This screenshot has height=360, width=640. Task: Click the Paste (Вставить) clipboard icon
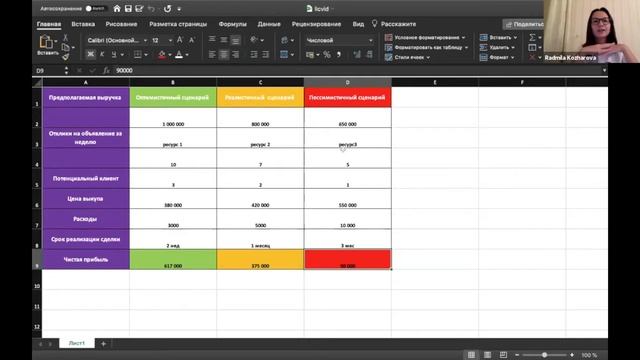pyautogui.click(x=46, y=42)
